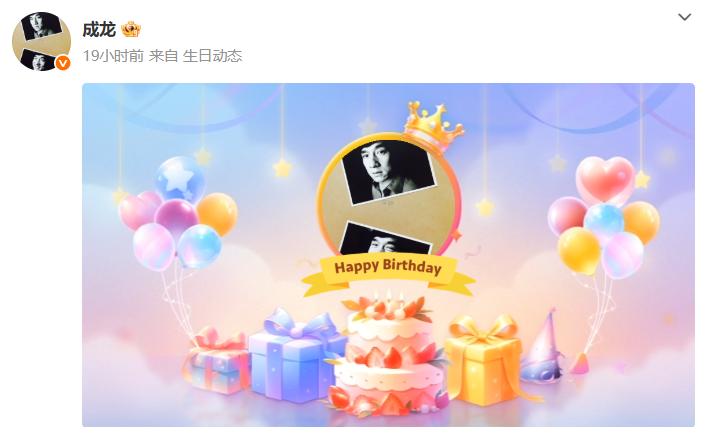710x437 pixels.
Task: Click the hanging yellow star left of portrait
Action: point(282,168)
